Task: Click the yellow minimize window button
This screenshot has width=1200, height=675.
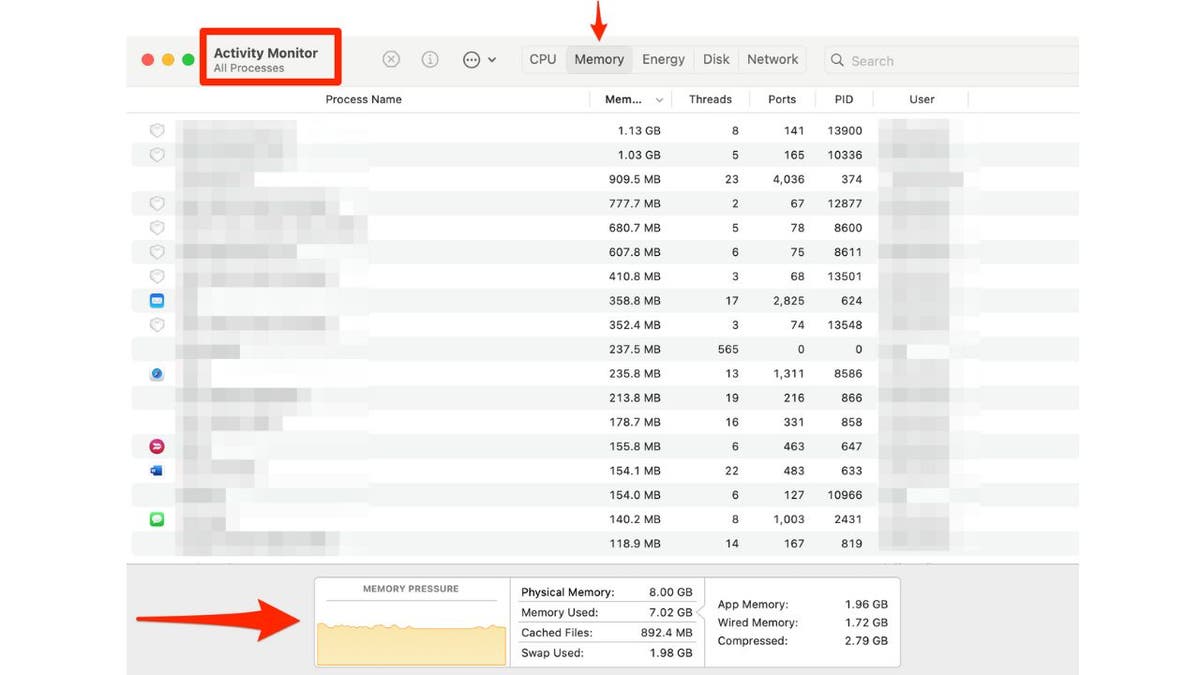Action: point(168,60)
